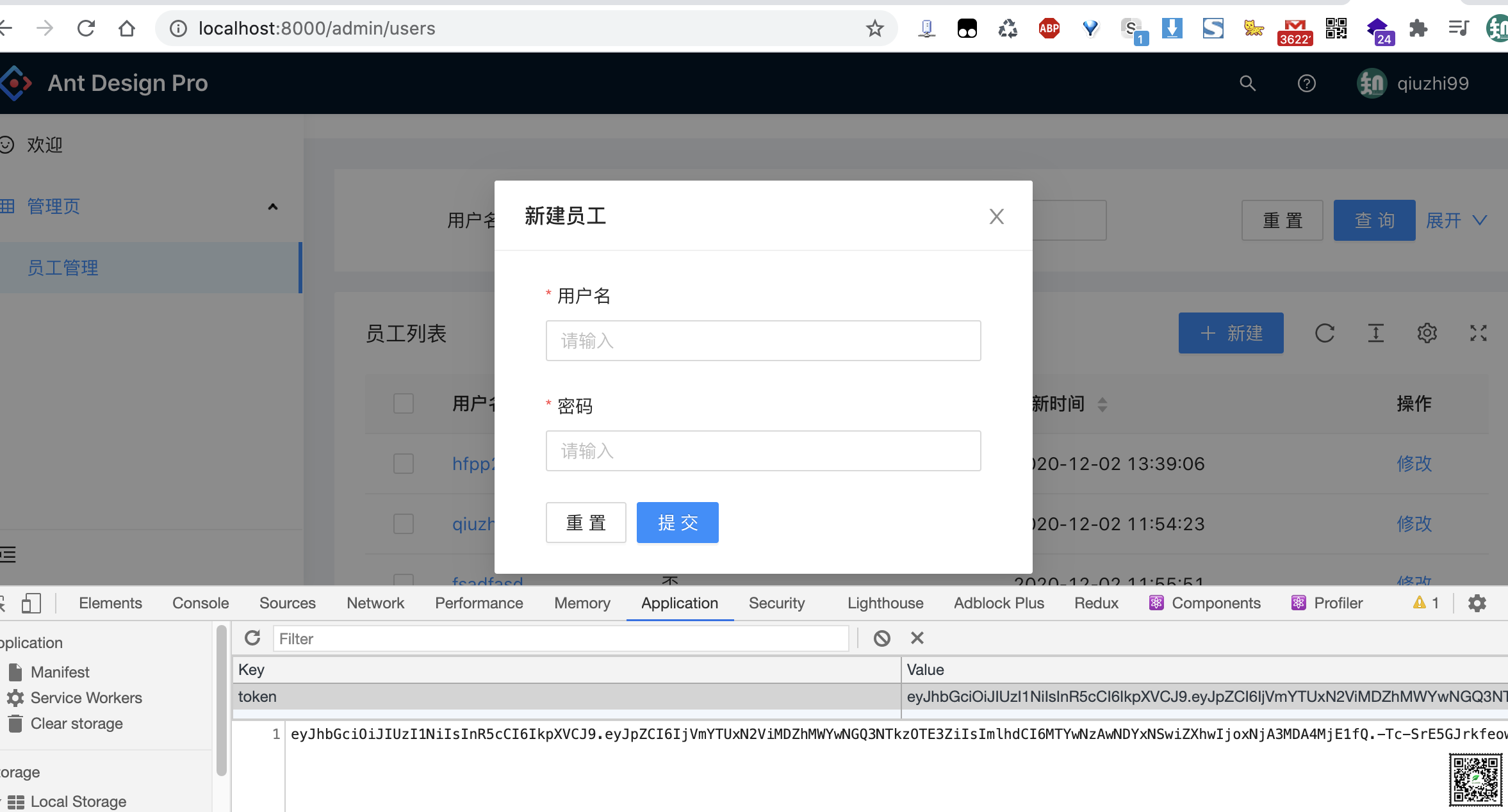Viewport: 1508px width, 812px height.
Task: Open column settings gear on employee list
Action: point(1427,333)
